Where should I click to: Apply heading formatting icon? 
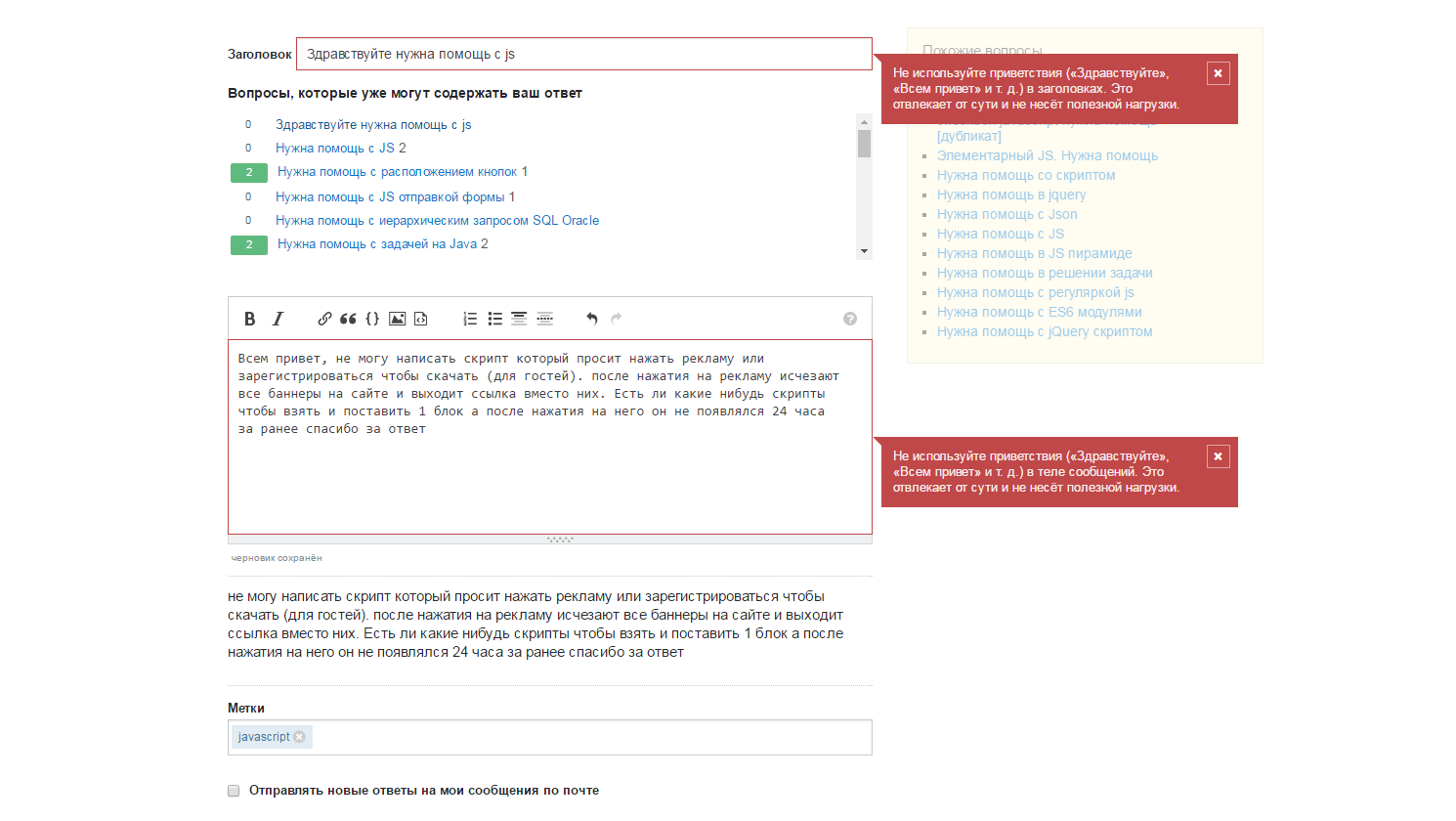519,319
